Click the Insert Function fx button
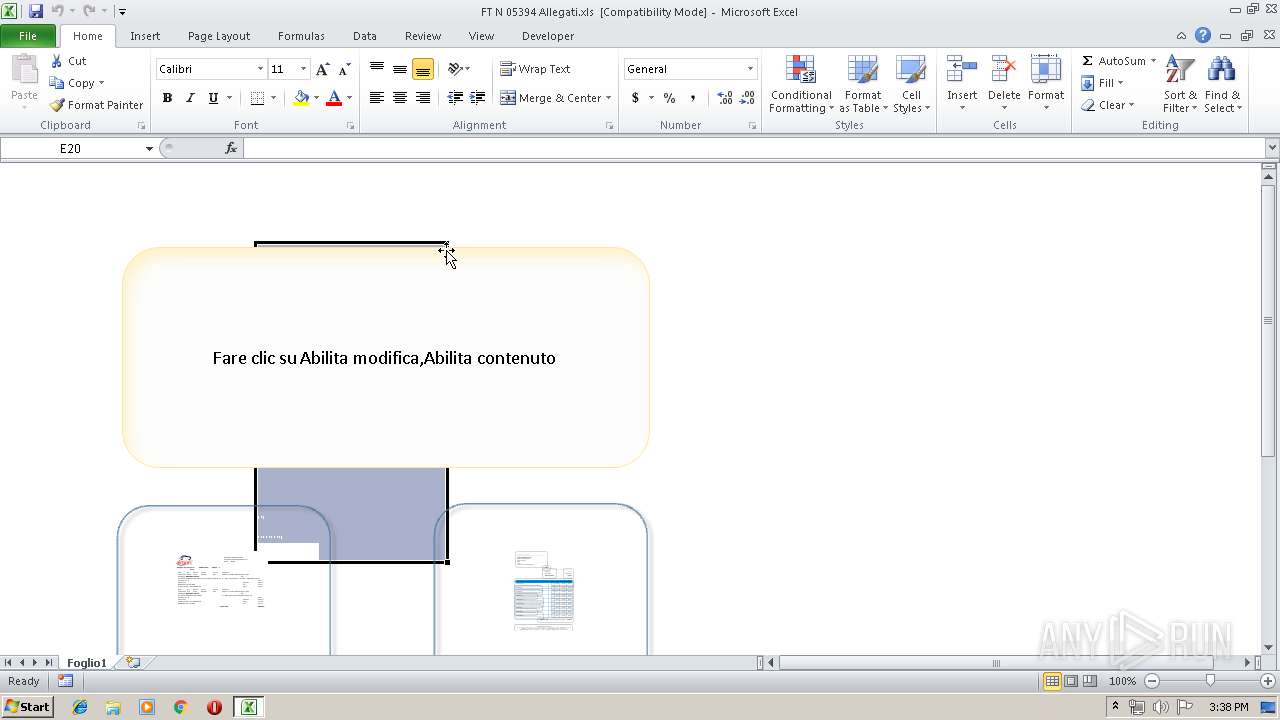The height and width of the screenshot is (720, 1280). click(231, 148)
